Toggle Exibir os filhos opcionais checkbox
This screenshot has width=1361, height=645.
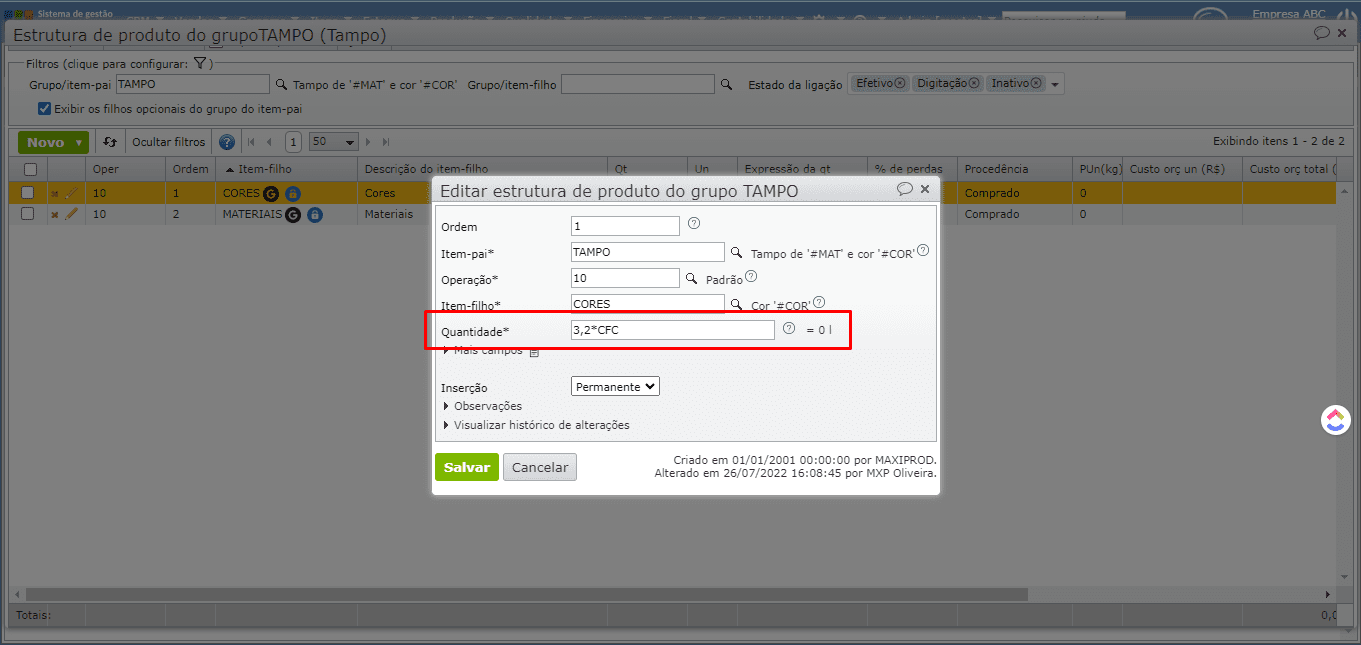(44, 109)
